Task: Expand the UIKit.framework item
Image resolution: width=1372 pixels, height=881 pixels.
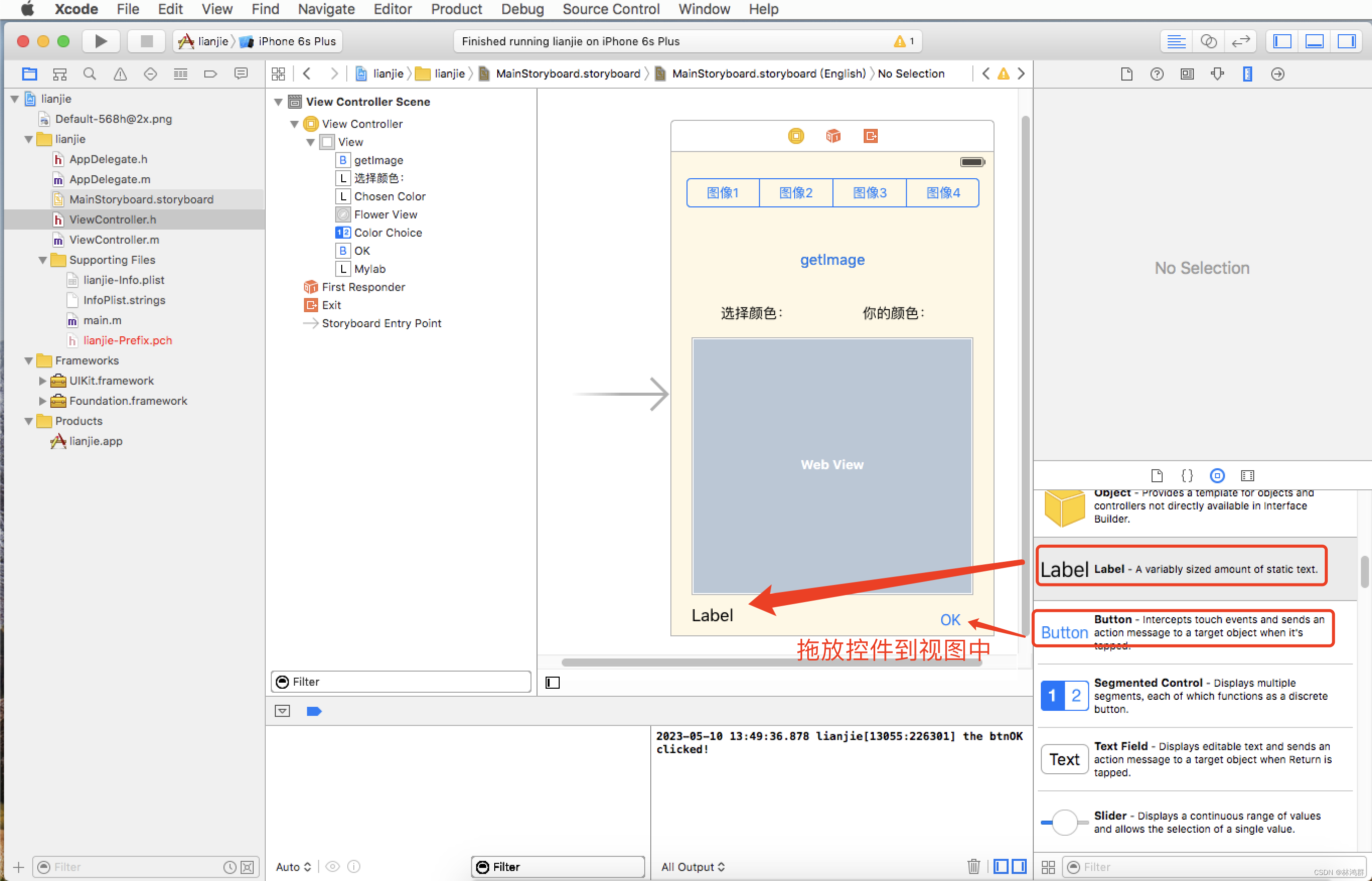Action: point(42,381)
